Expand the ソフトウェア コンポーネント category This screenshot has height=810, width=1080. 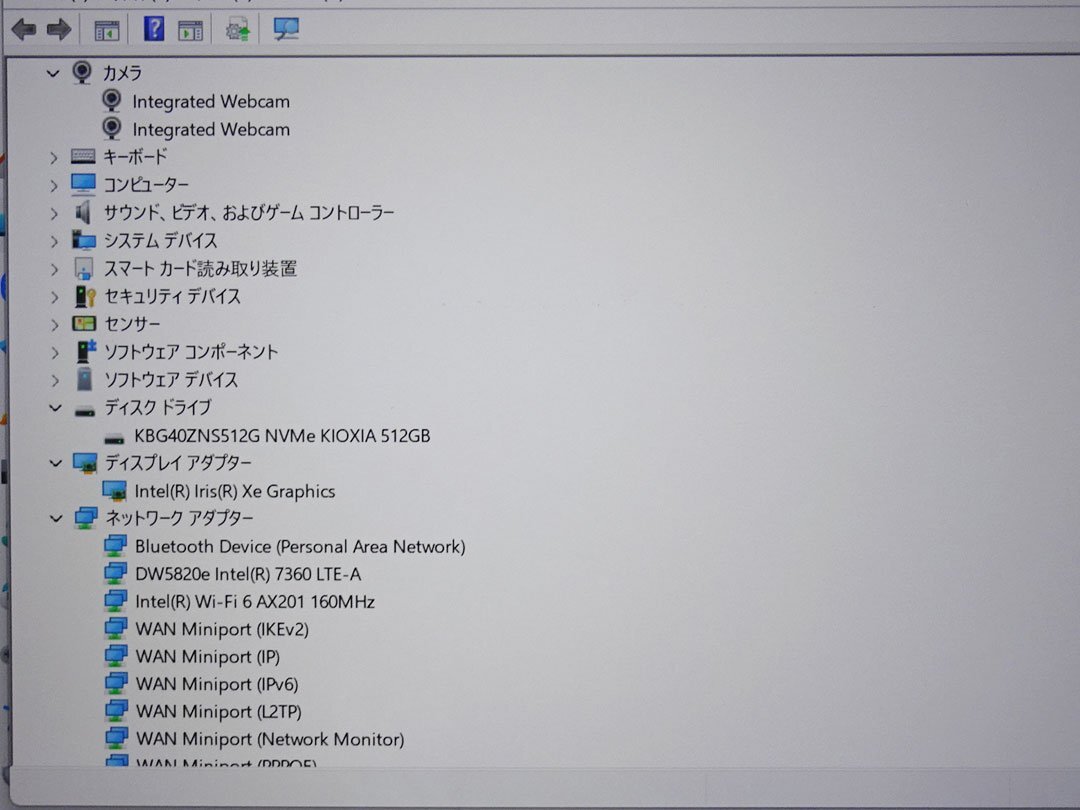coord(54,353)
